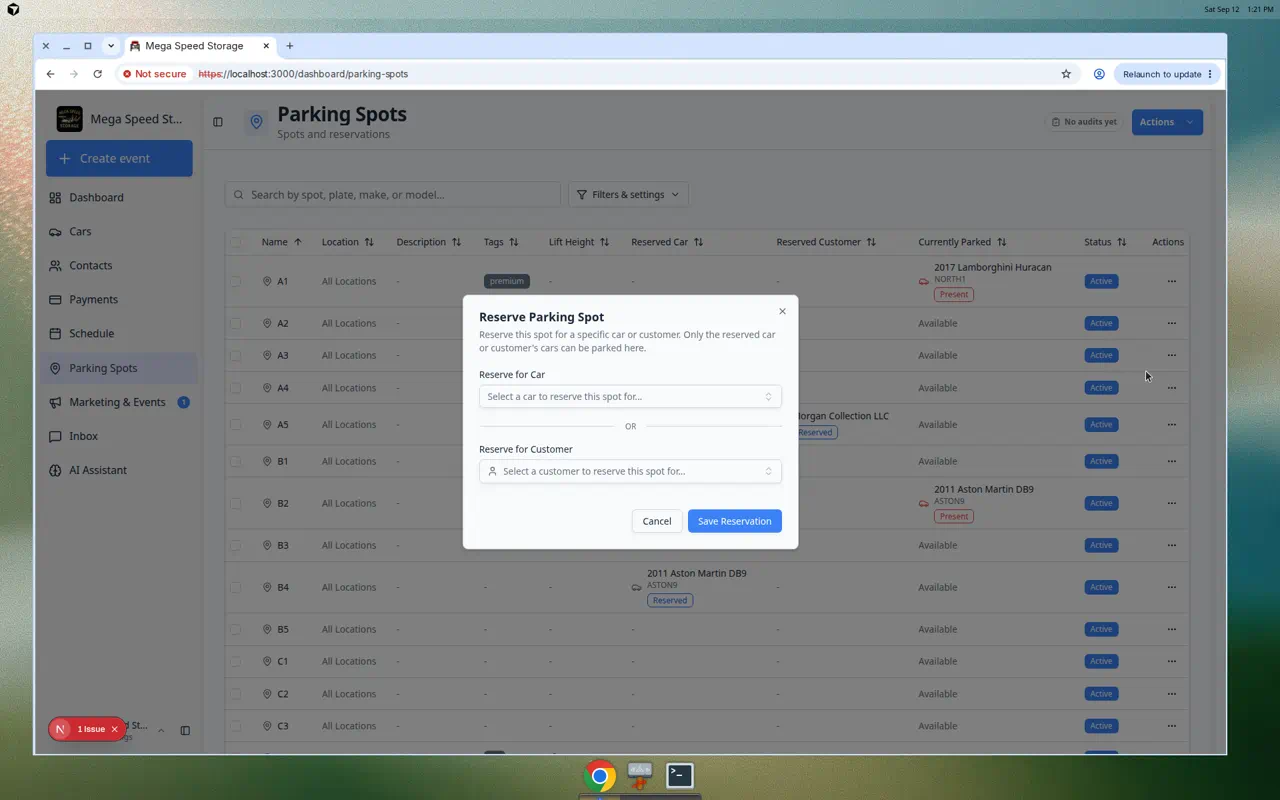Check the checkbox for row B5
The width and height of the screenshot is (1280, 800).
236,630
